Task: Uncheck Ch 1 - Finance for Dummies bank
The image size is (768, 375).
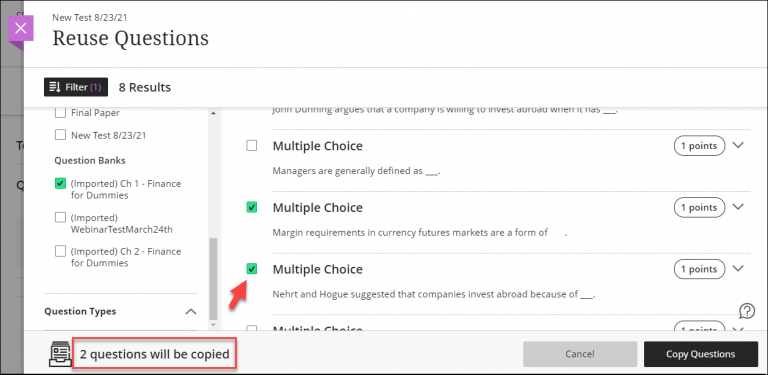Action: click(x=60, y=184)
